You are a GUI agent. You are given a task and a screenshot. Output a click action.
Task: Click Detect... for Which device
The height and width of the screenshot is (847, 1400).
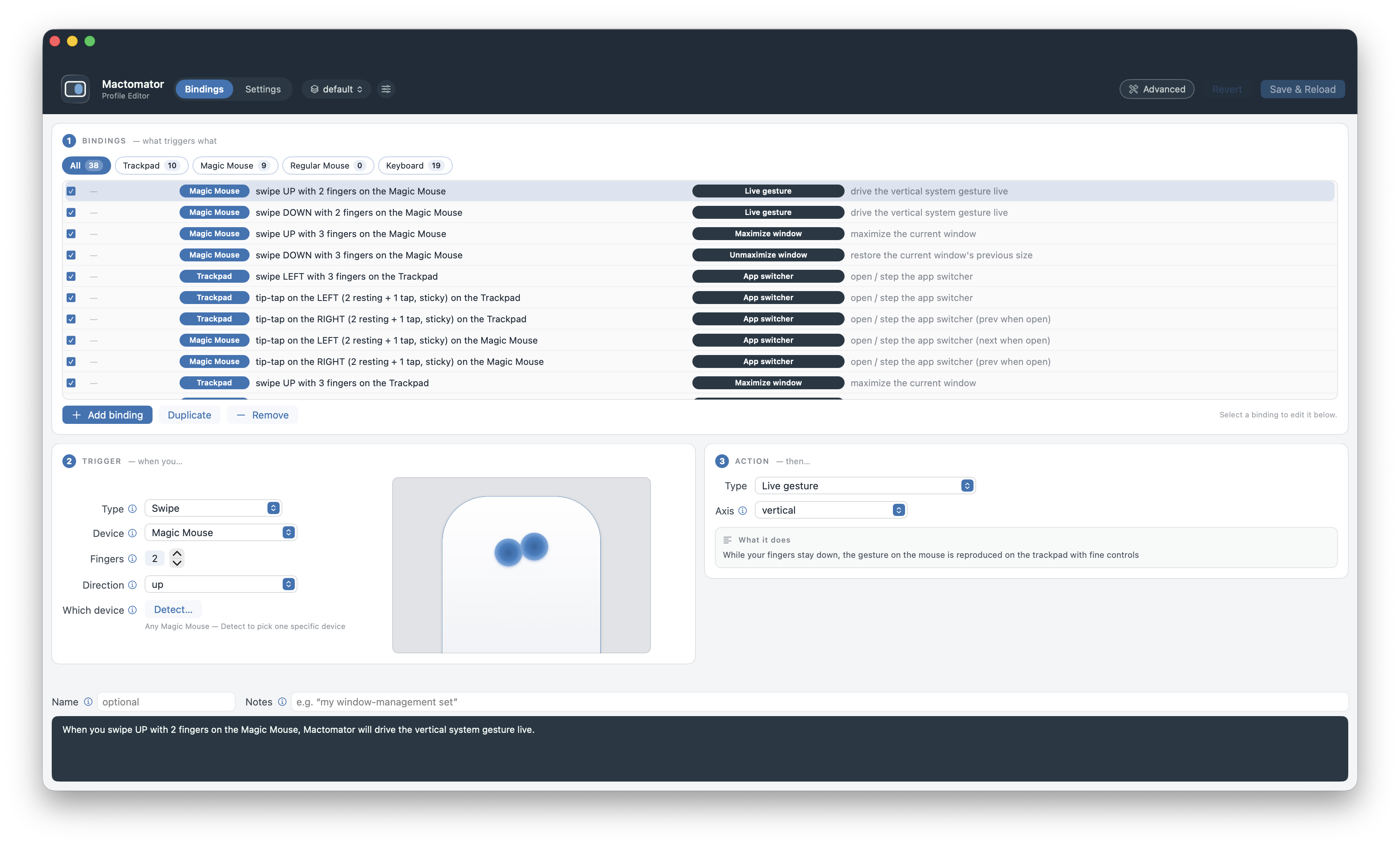tap(173, 610)
